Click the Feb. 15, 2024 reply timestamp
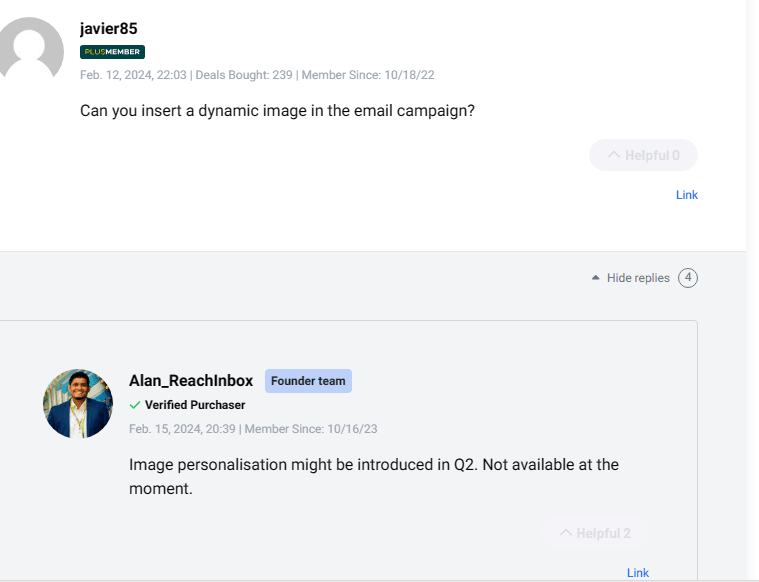The width and height of the screenshot is (759, 582). click(x=182, y=429)
